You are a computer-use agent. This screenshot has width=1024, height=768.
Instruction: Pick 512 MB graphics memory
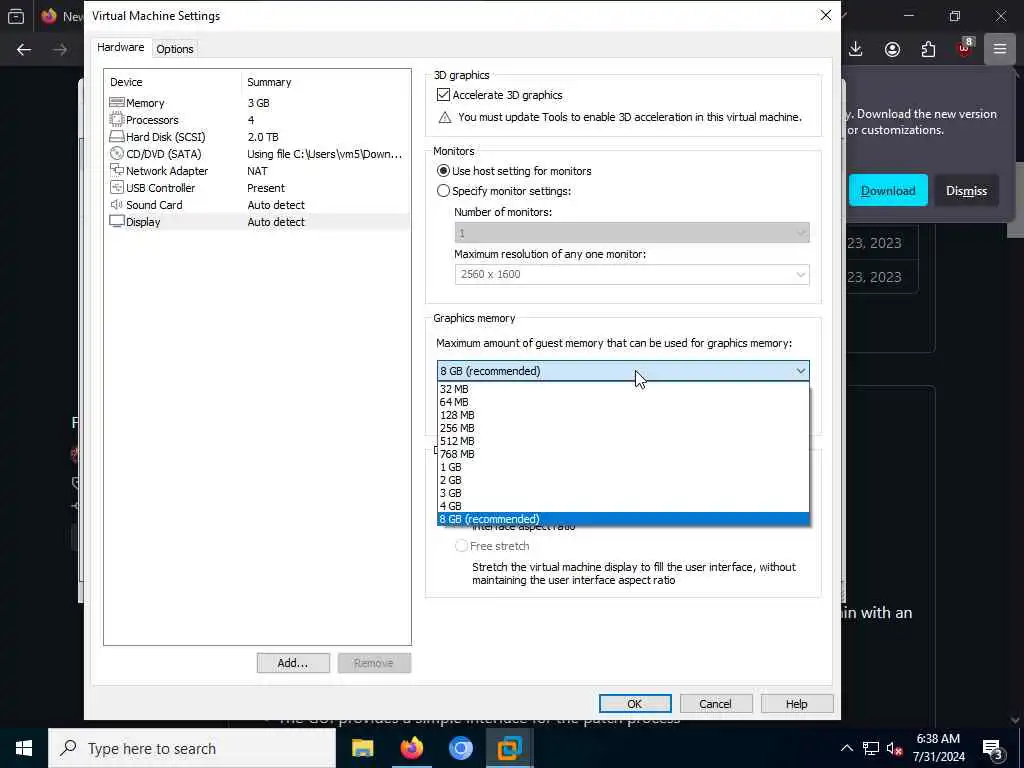623,441
